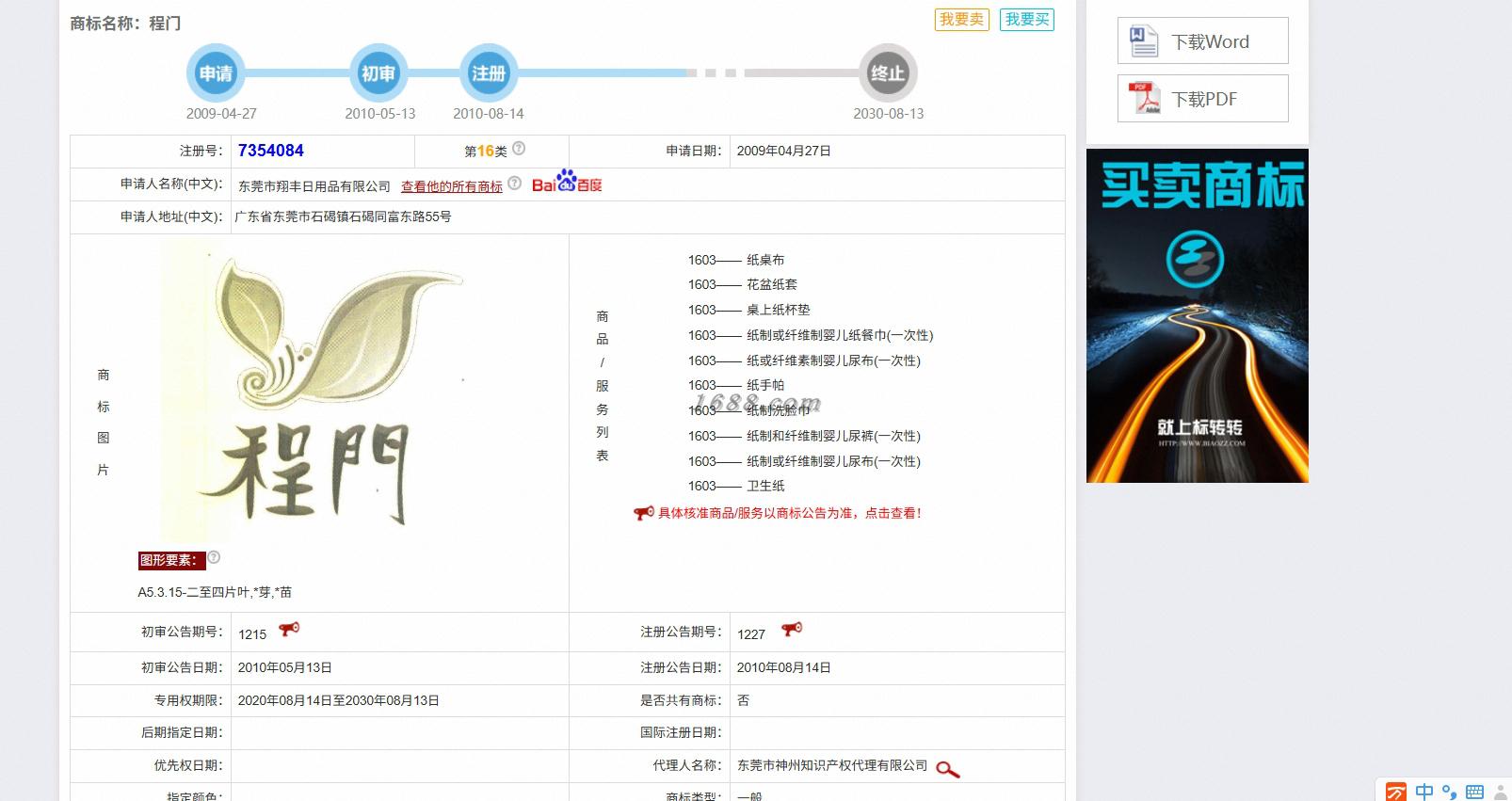Search applicant on Baidu logo
1512x801 pixels.
coord(567,182)
